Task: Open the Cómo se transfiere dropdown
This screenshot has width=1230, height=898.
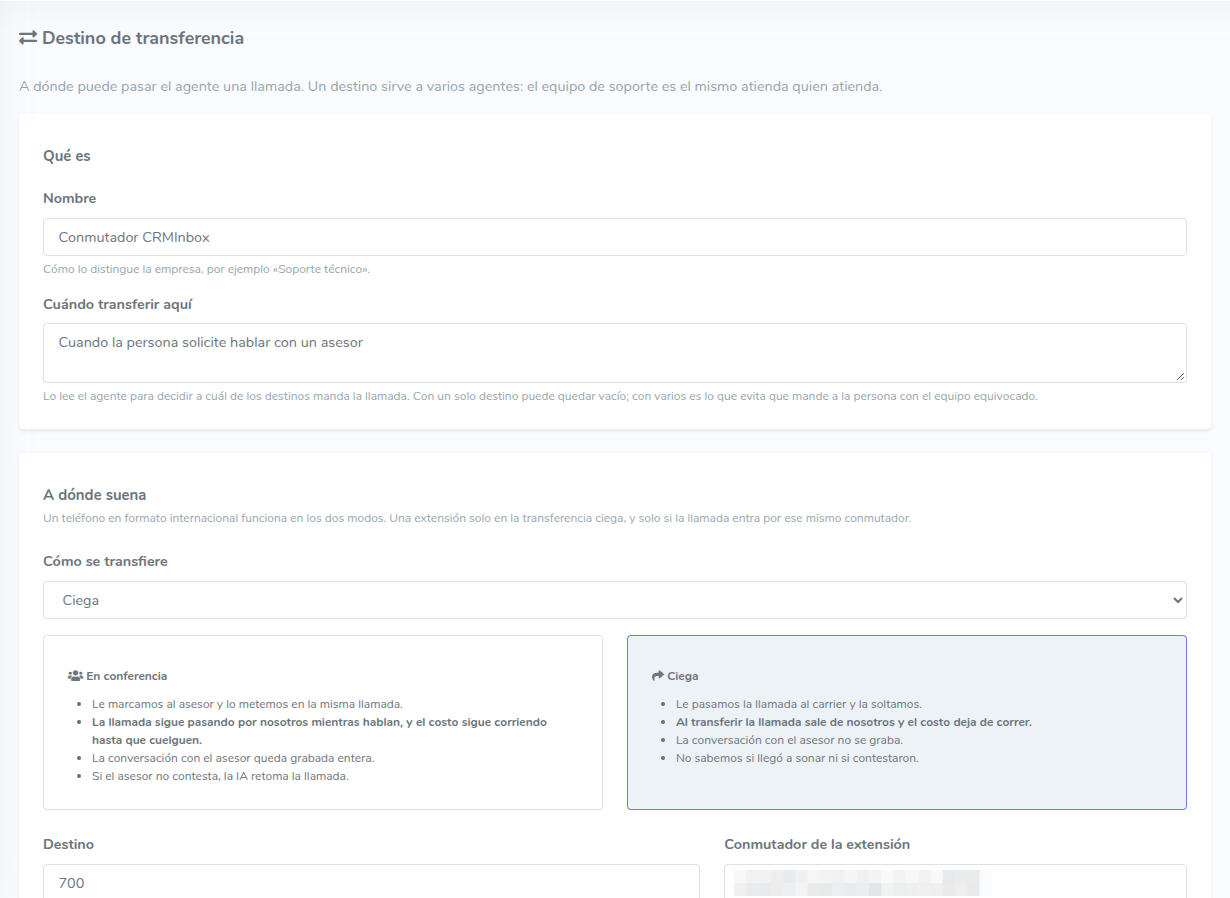Action: click(x=615, y=600)
